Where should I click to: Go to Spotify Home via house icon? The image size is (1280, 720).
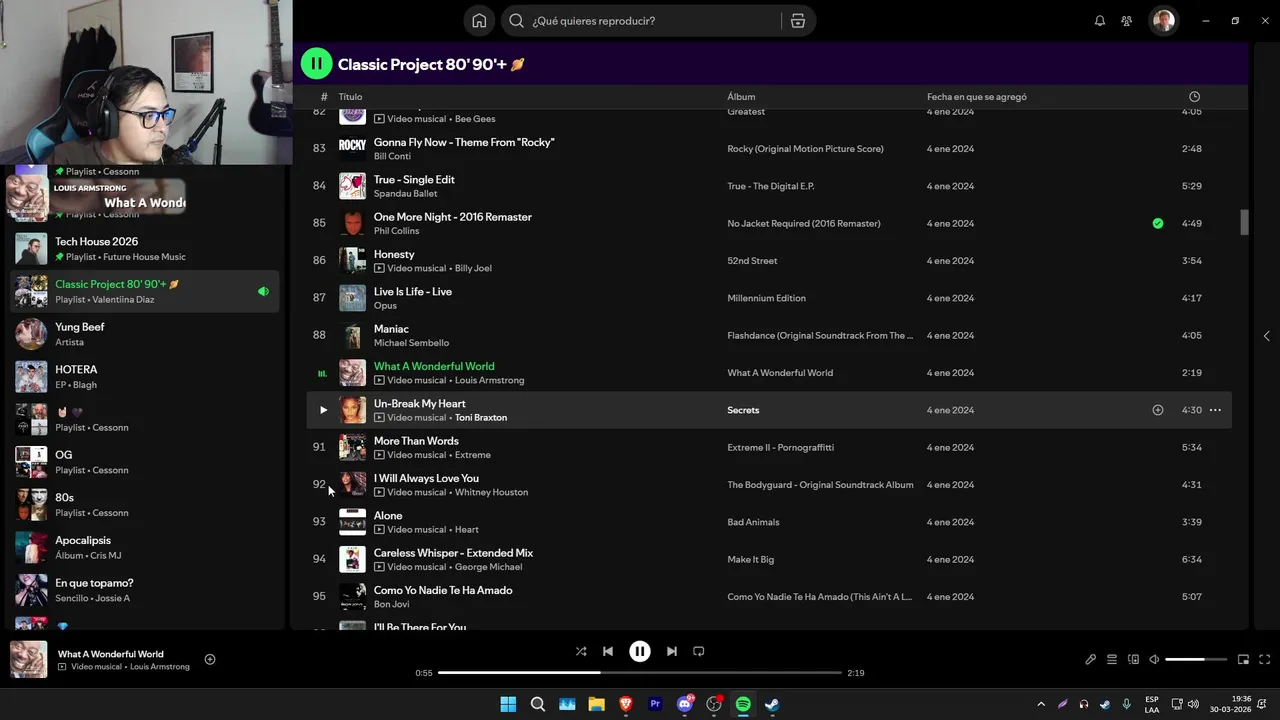(479, 21)
